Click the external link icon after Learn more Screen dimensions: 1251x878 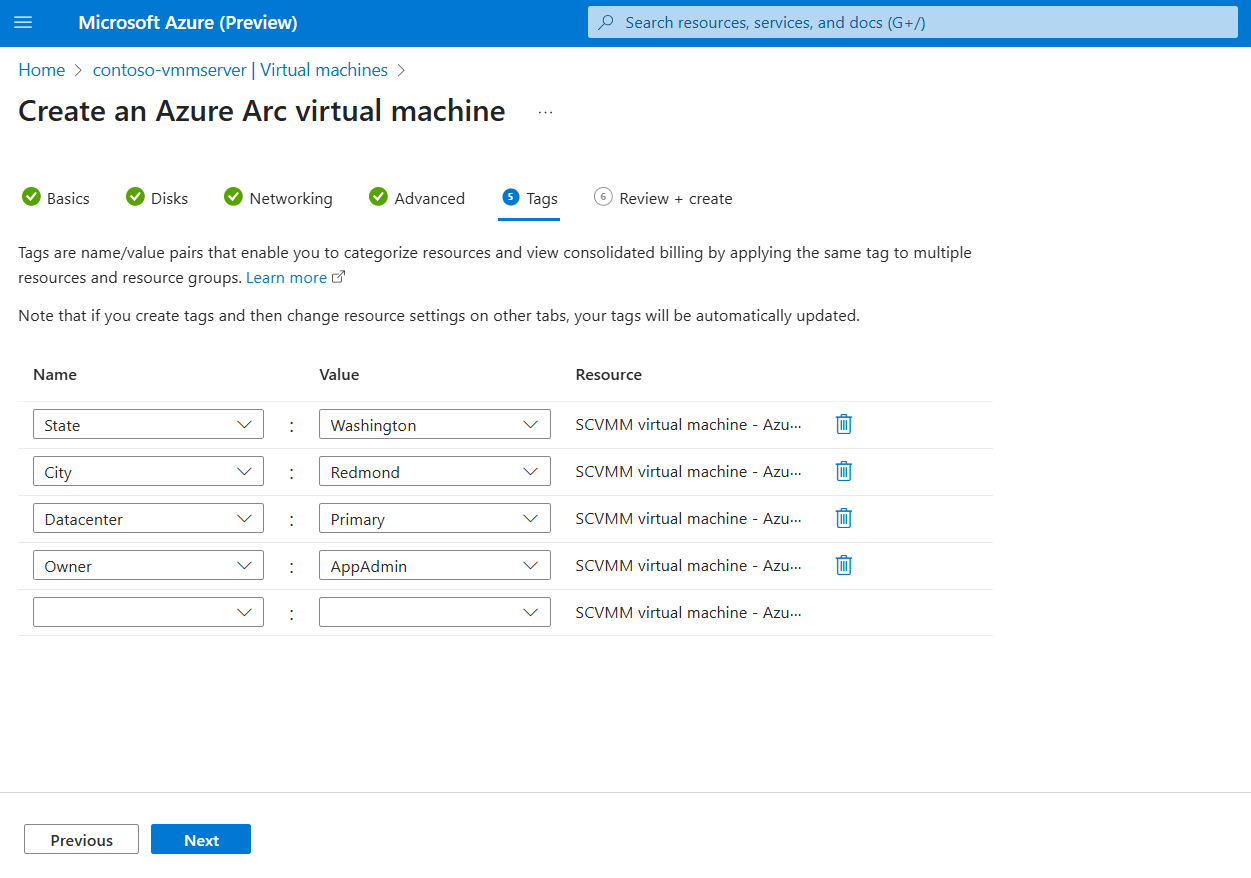(339, 277)
